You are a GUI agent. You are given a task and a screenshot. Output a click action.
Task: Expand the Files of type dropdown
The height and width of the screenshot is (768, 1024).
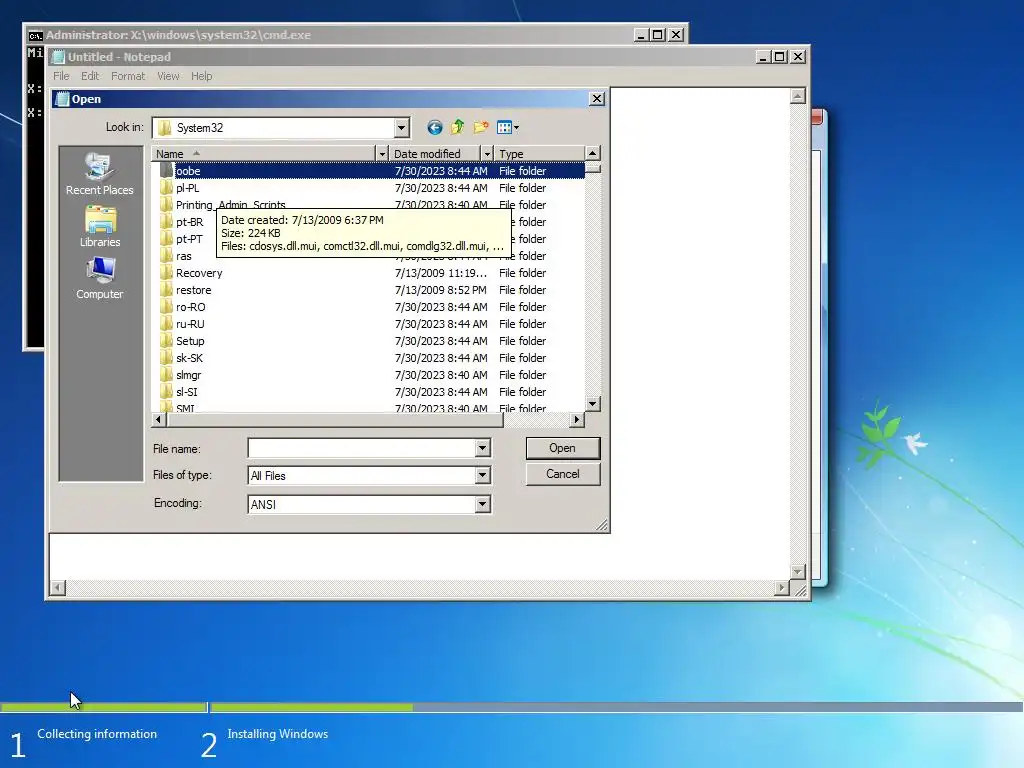coord(483,475)
